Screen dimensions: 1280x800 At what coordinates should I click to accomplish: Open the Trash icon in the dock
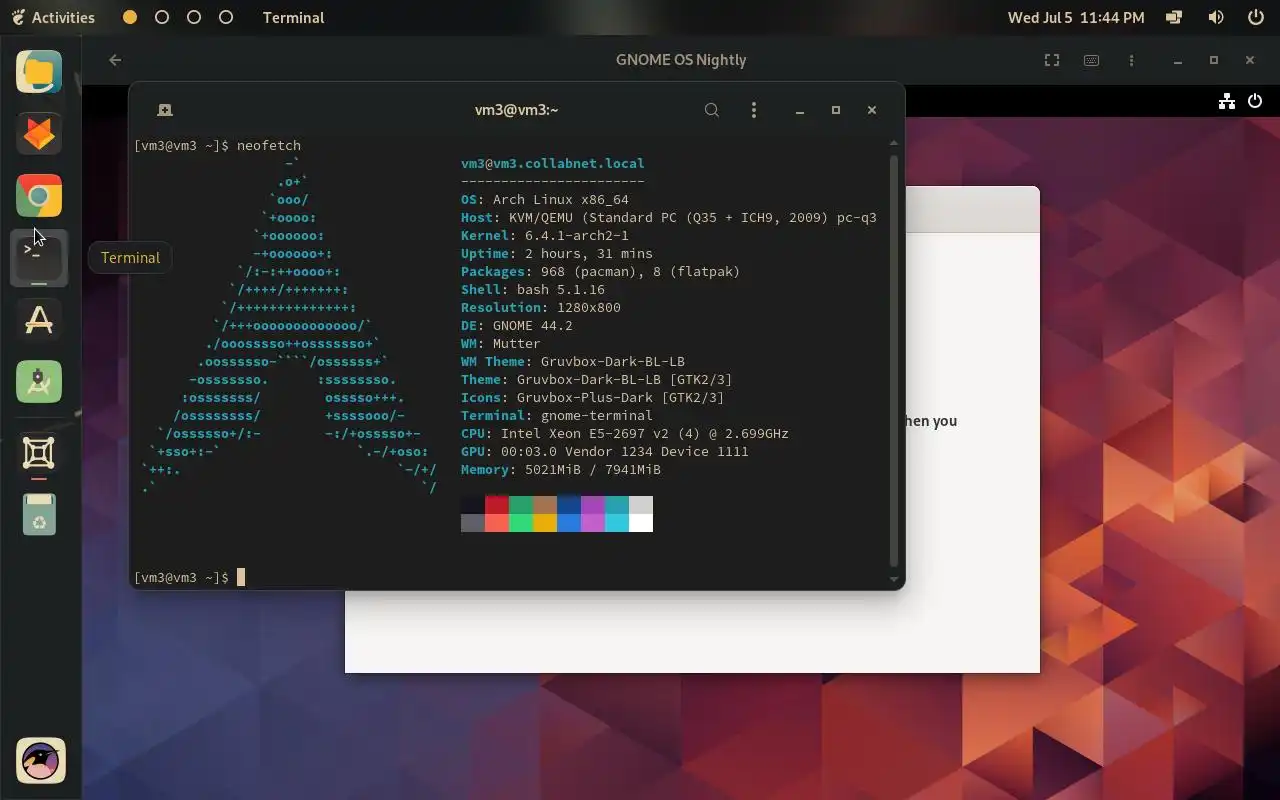pyautogui.click(x=39, y=515)
